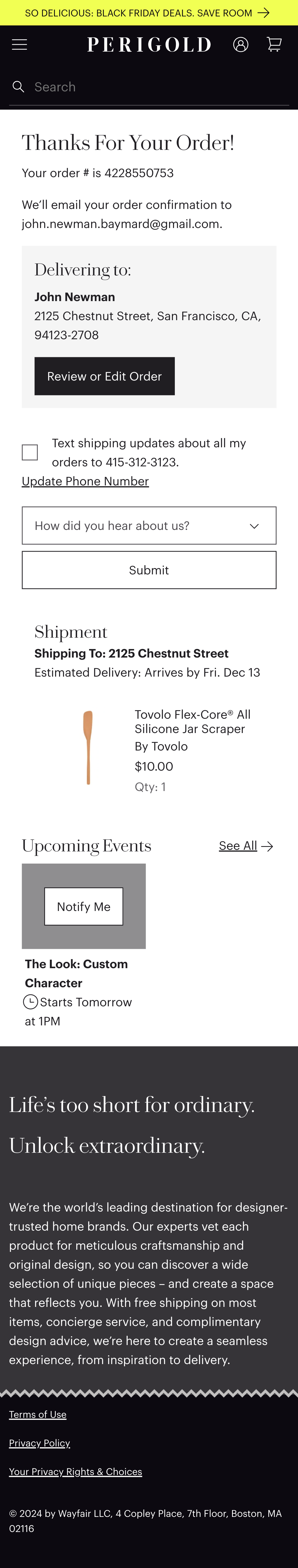Click the Black Friday banner arrow
This screenshot has width=298, height=1568.
tap(264, 13)
